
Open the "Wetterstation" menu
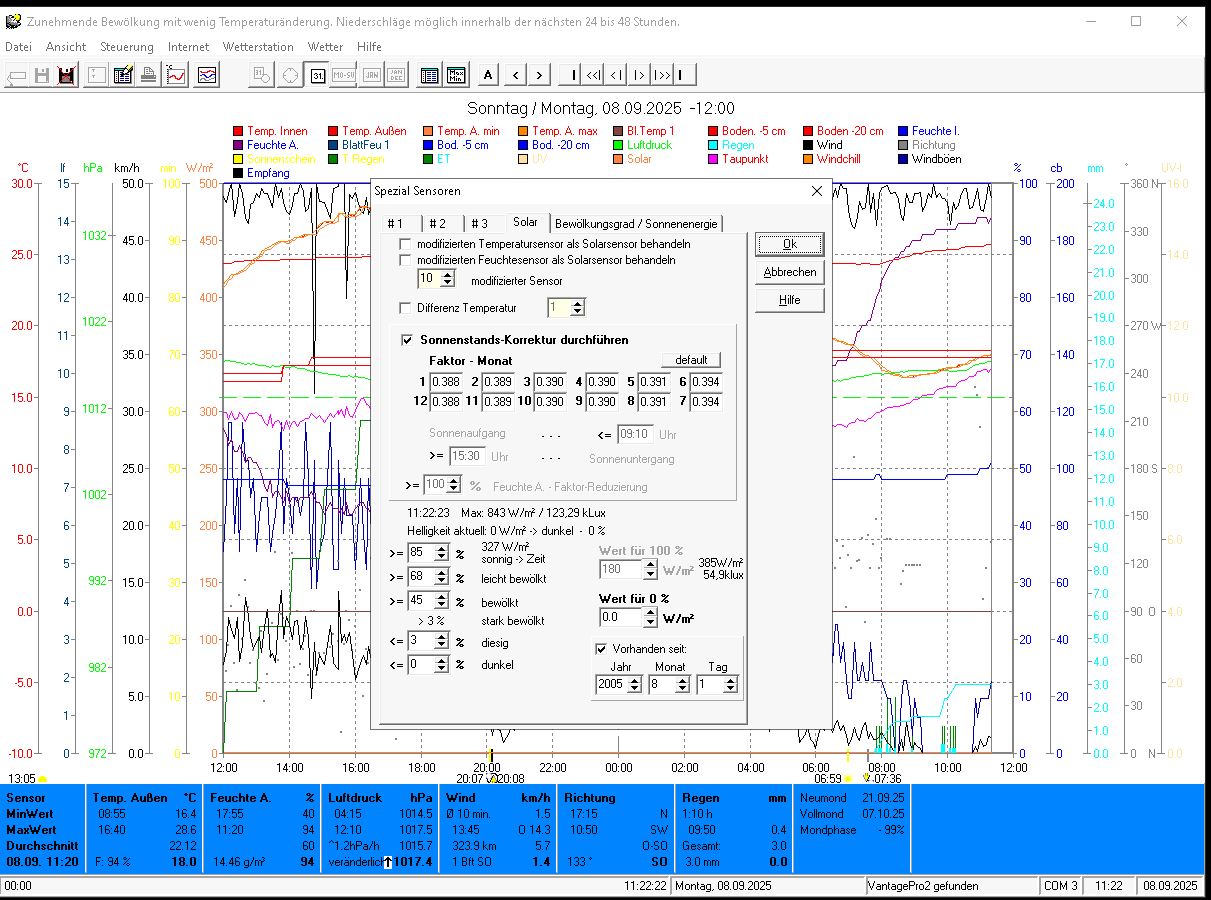pos(258,47)
